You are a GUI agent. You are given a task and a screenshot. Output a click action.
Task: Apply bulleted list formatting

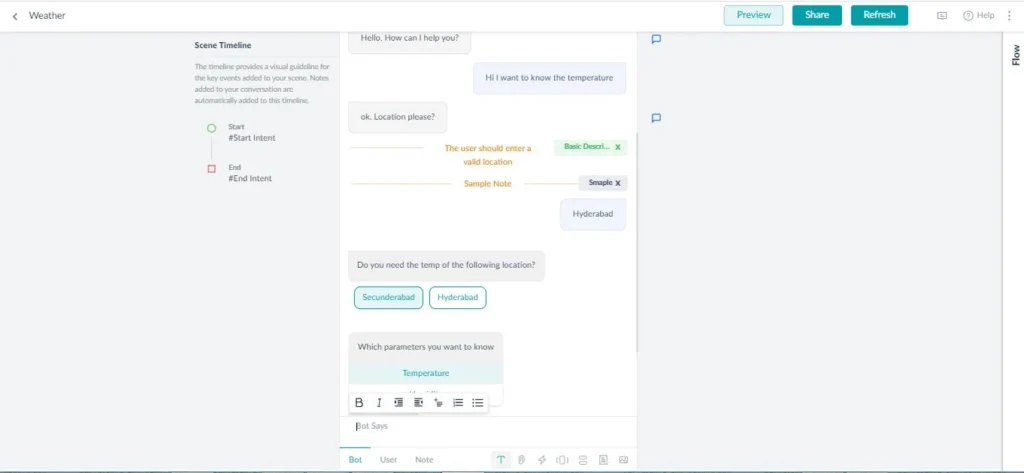[x=478, y=402]
